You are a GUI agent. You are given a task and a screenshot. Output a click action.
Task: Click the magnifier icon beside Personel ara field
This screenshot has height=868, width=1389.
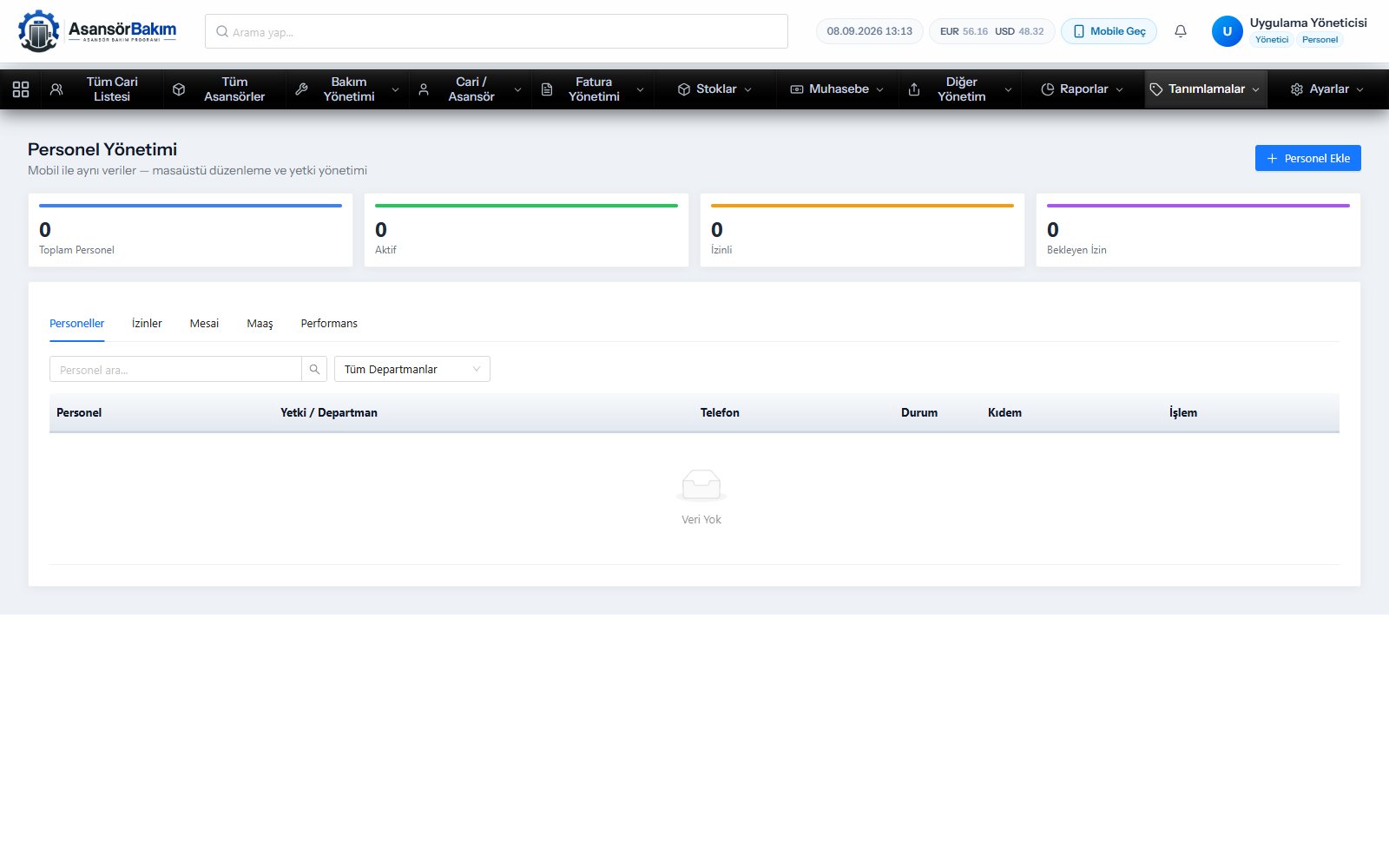click(x=314, y=369)
